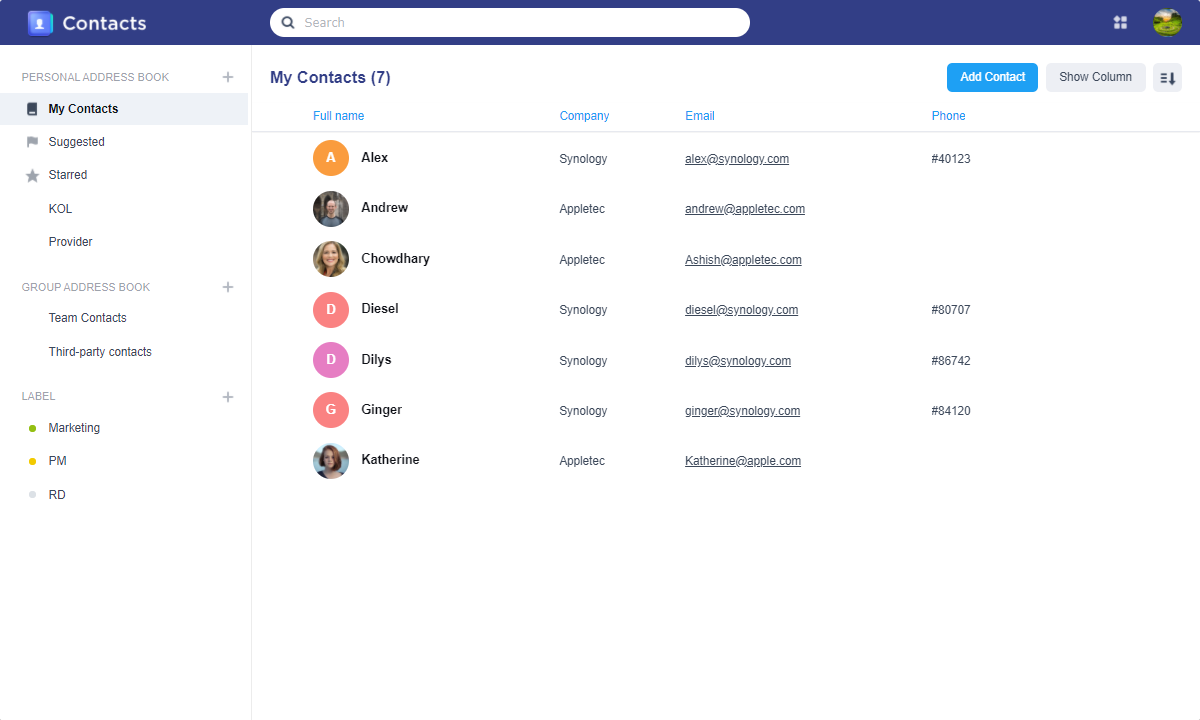Viewport: 1200px width, 720px height.
Task: Open the Company column sorting header
Action: (x=584, y=115)
